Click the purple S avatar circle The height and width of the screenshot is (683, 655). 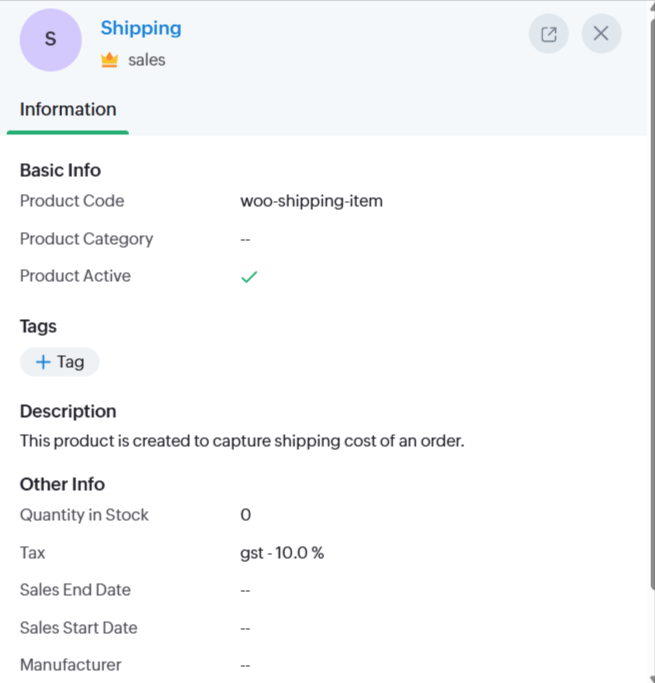[x=51, y=40]
